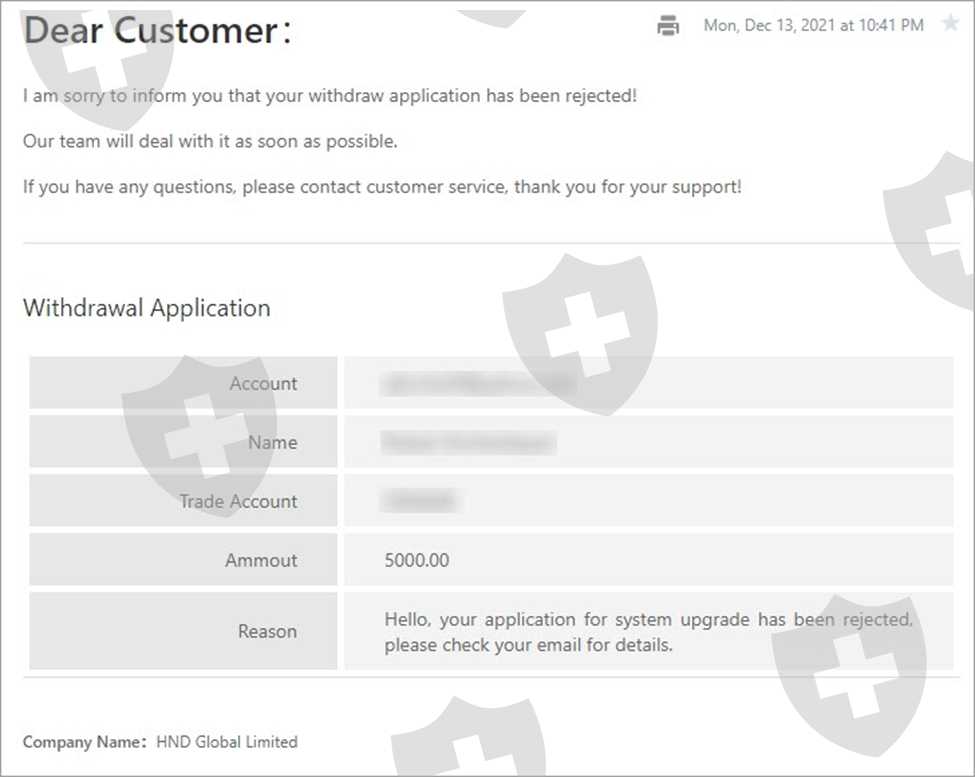
Task: Select the "Our team will deal" line
Action: [x=210, y=142]
